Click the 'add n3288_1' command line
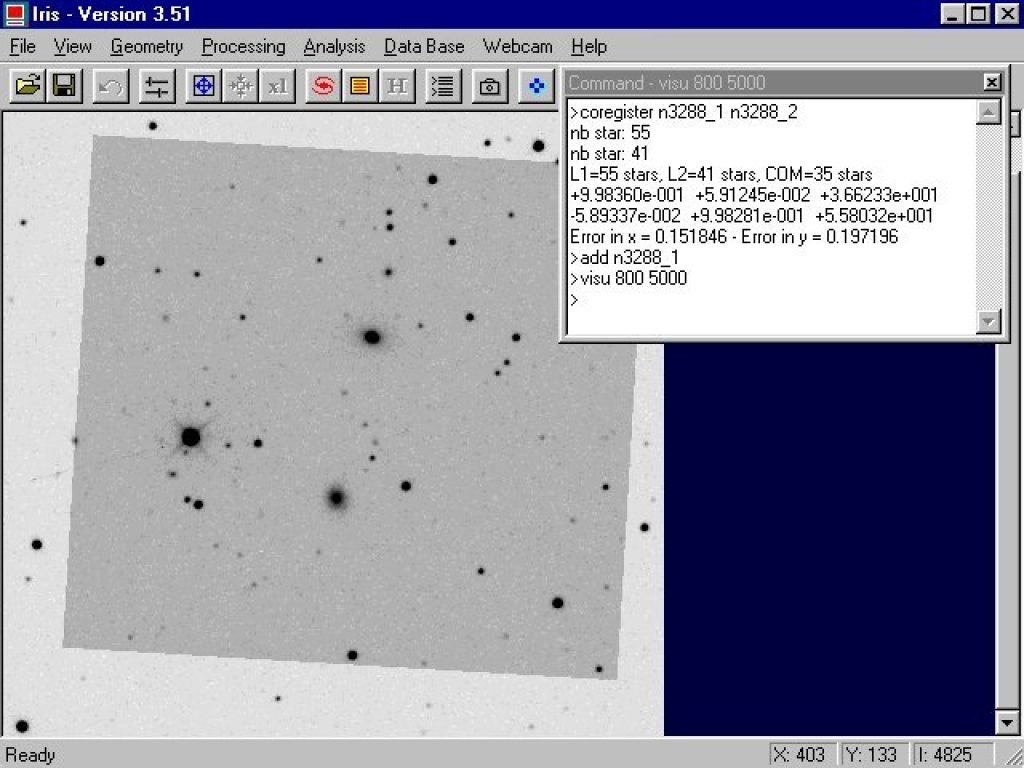This screenshot has height=768, width=1024. pyautogui.click(x=624, y=257)
